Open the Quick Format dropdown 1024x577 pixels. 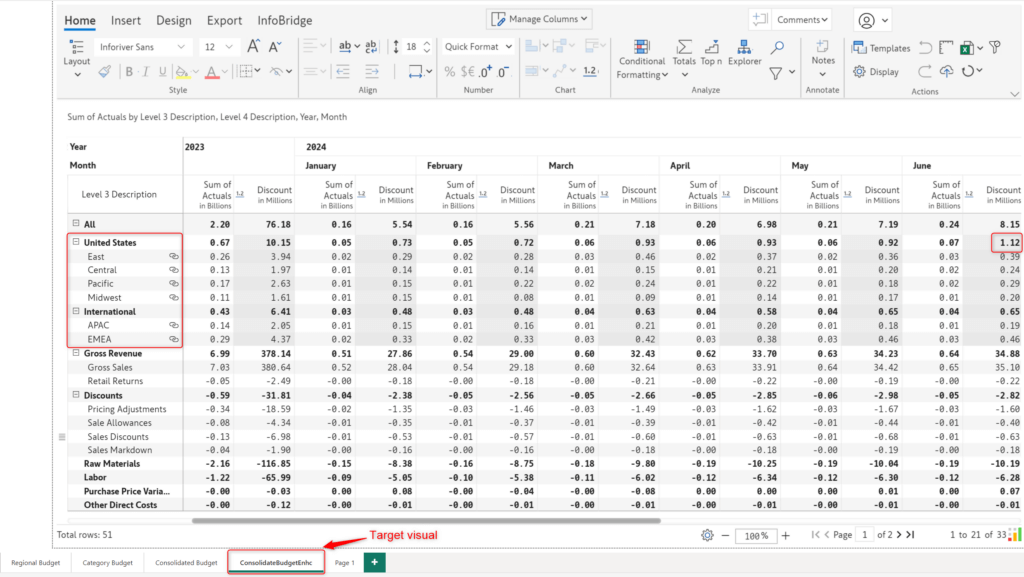(x=477, y=47)
